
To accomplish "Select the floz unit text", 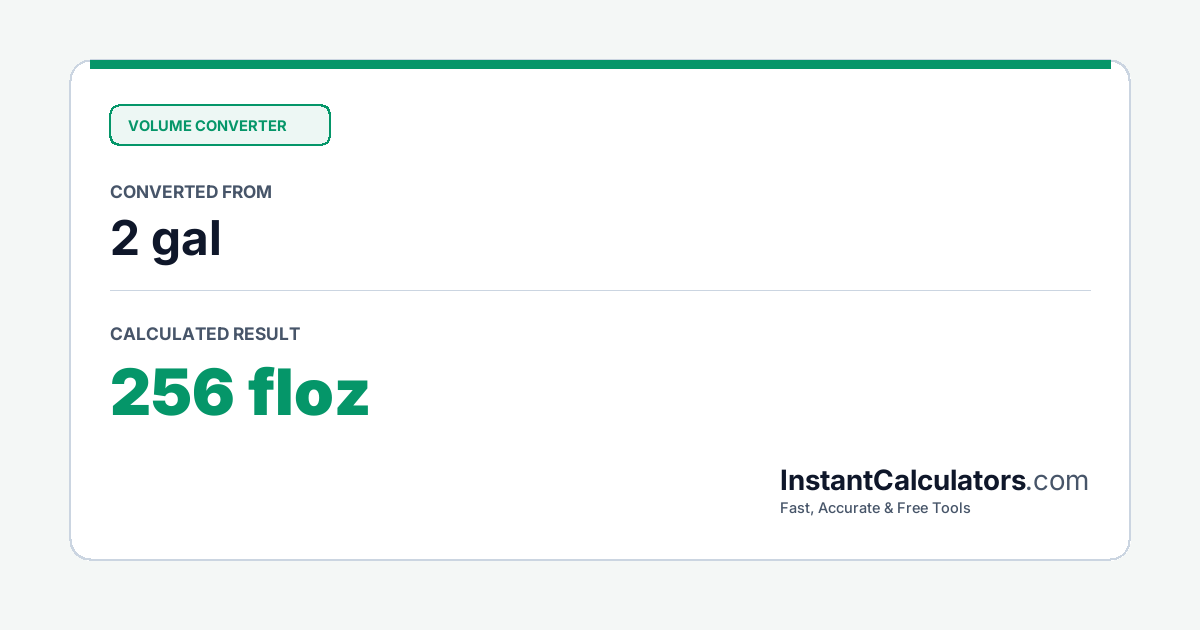I will pos(310,393).
